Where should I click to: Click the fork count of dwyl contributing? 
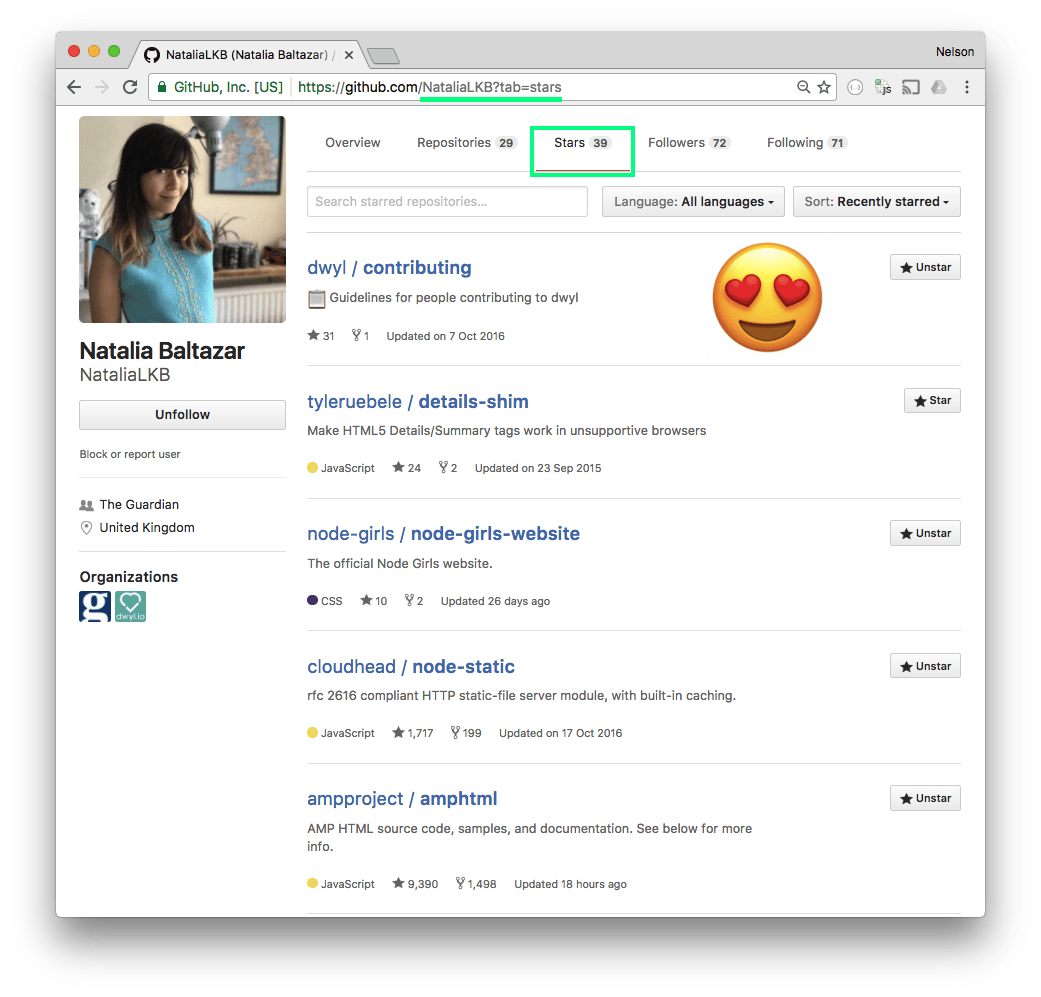pyautogui.click(x=360, y=336)
